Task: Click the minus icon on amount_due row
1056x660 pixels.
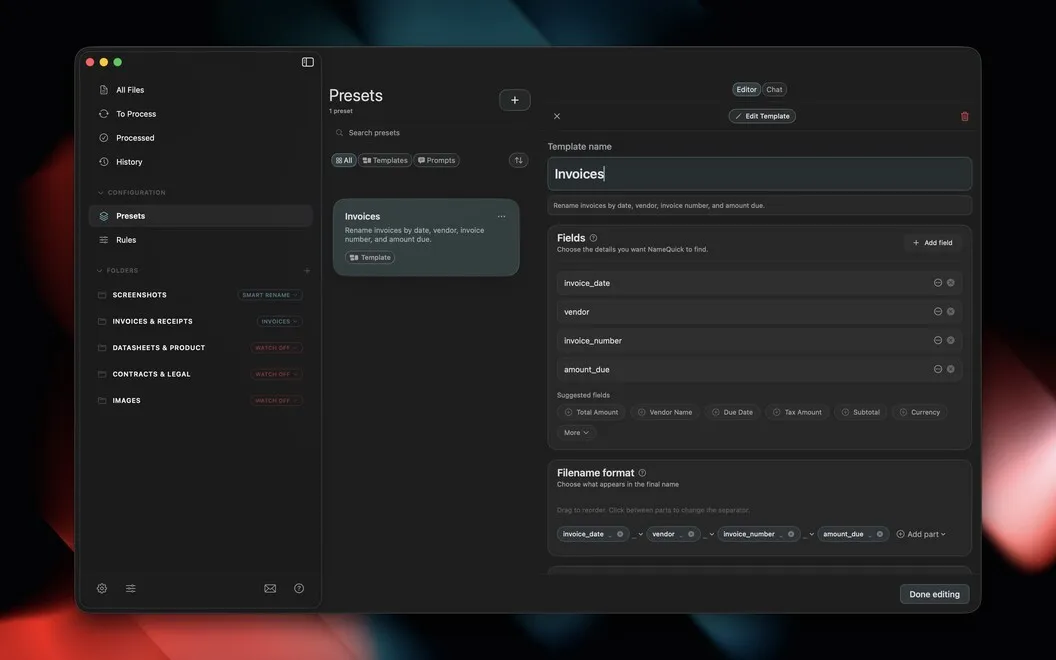Action: click(937, 369)
